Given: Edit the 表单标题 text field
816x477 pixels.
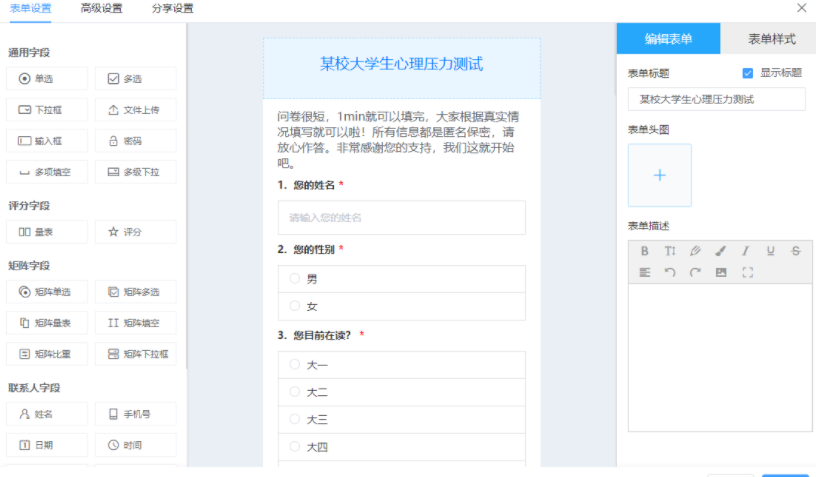Looking at the screenshot, I should [717, 99].
